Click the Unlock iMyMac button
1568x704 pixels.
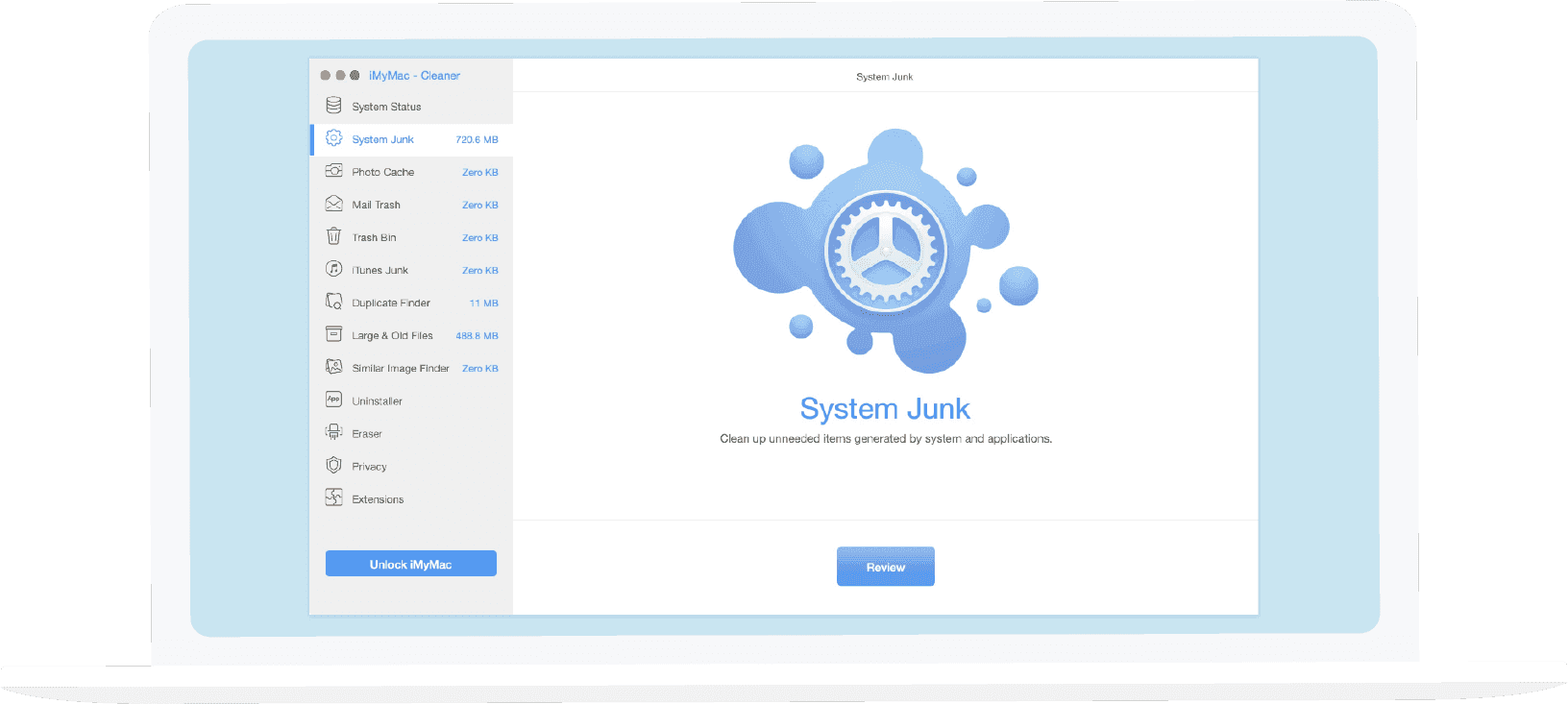[x=411, y=564]
